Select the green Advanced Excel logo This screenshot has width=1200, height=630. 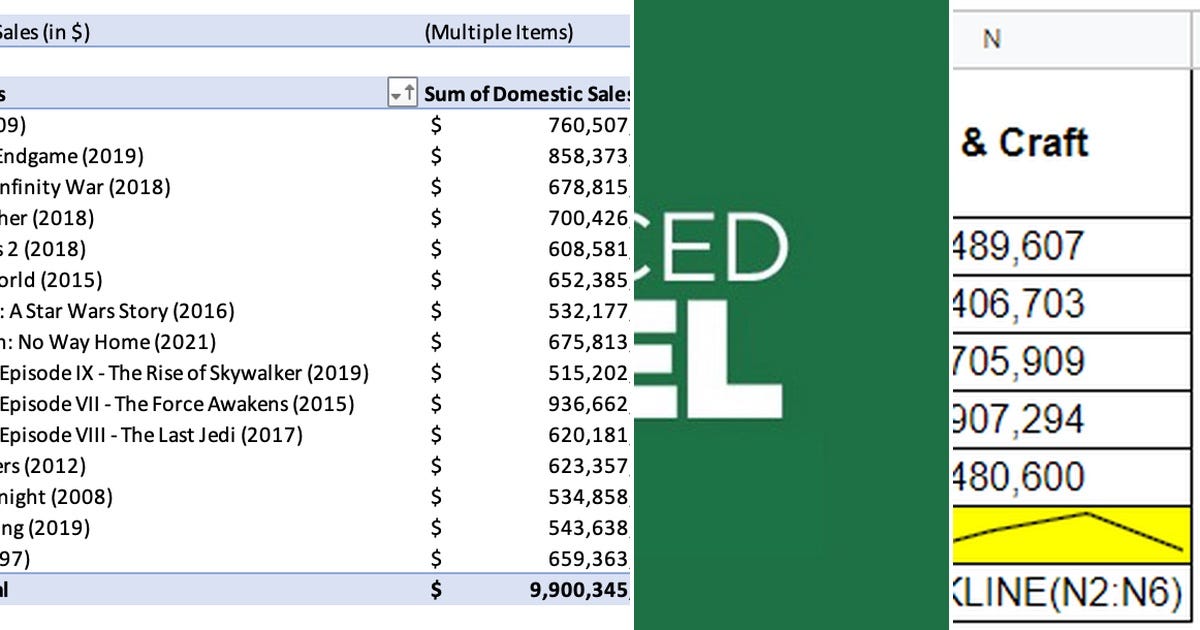click(x=790, y=315)
